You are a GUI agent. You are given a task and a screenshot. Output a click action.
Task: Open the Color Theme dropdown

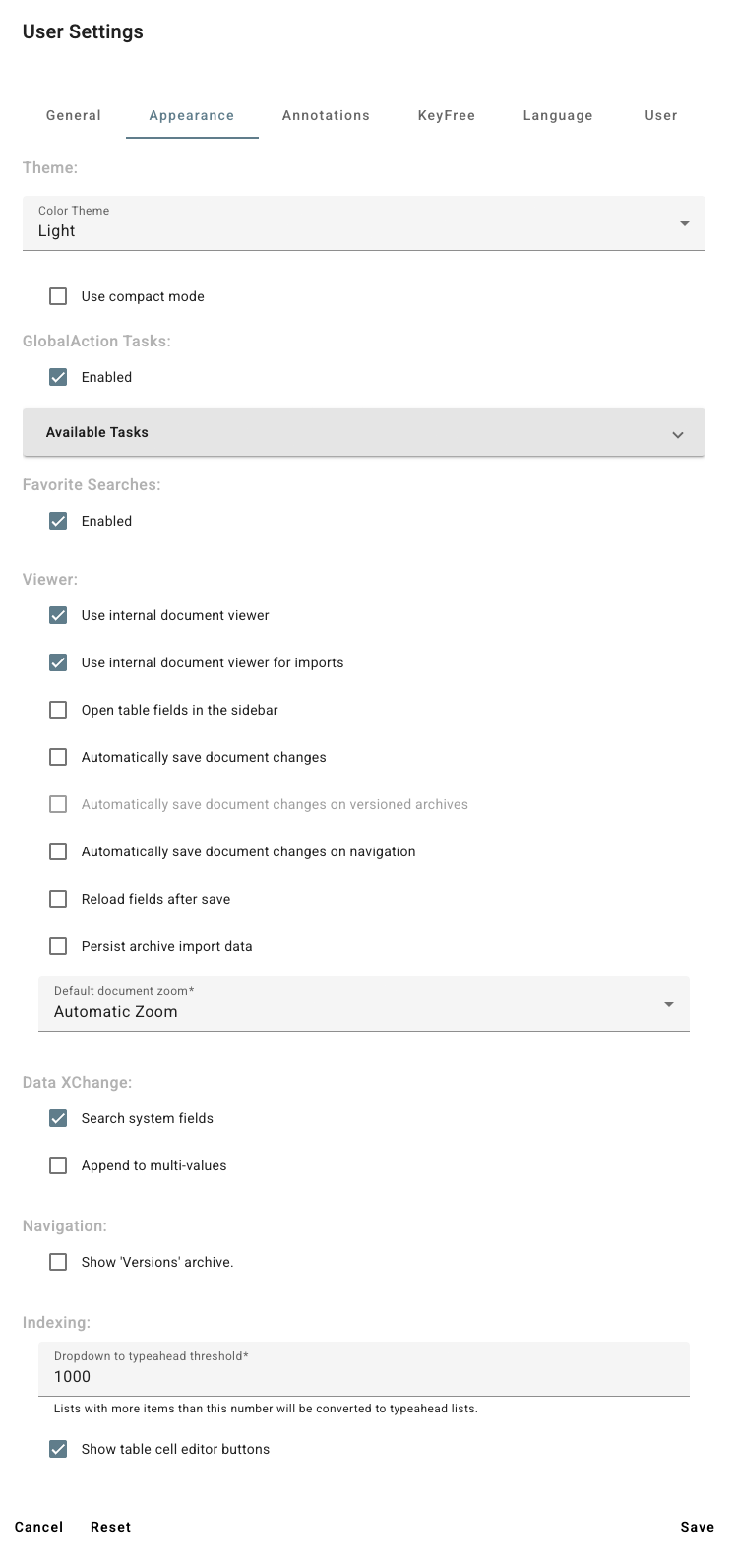point(363,223)
